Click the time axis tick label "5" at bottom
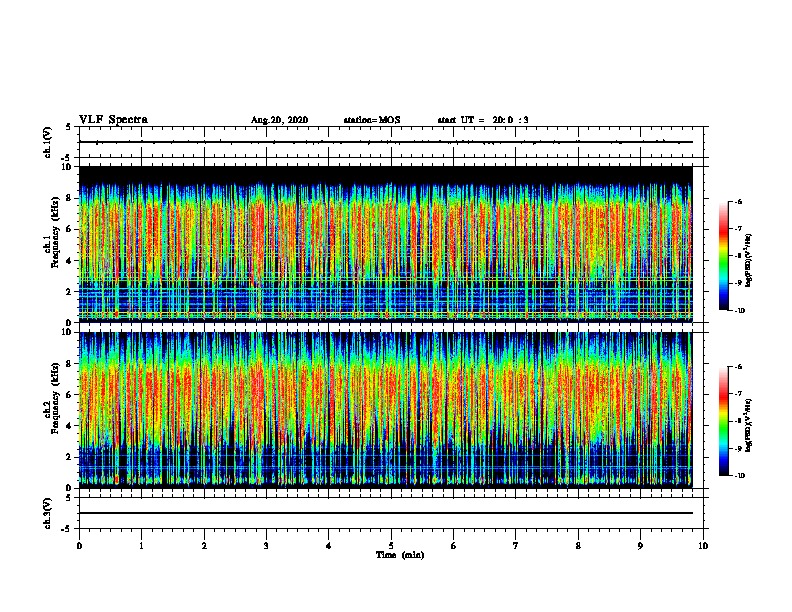This screenshot has width=792, height=612. point(391,546)
